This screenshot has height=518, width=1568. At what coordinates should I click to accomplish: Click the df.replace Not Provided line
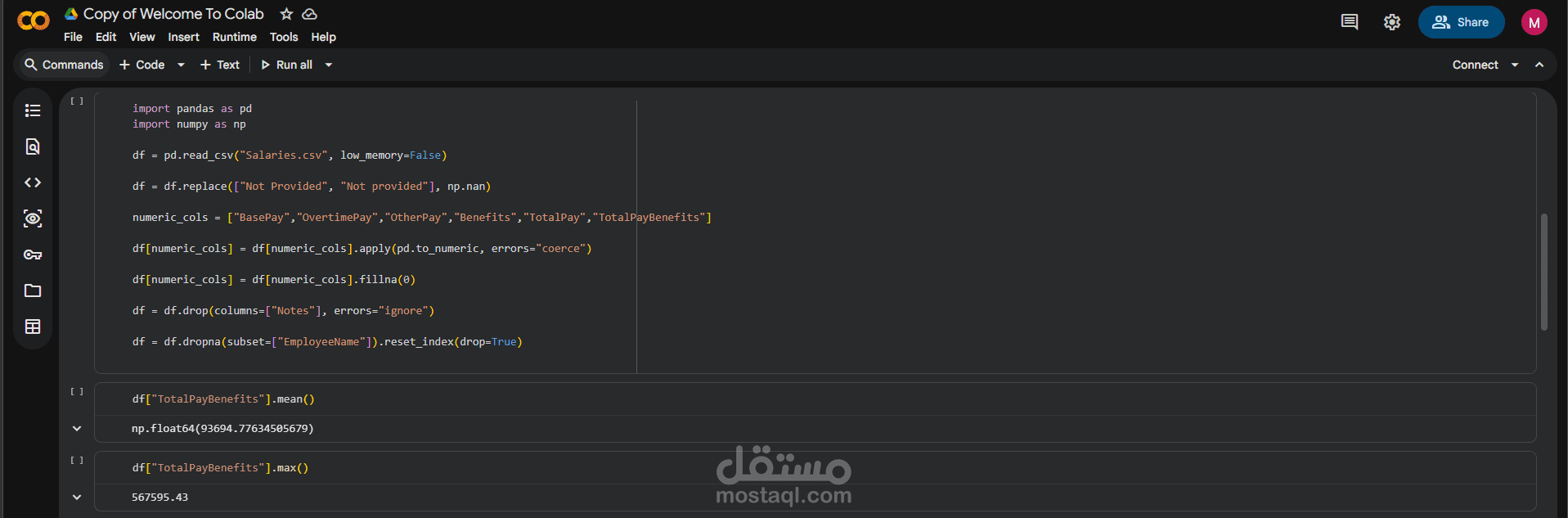point(312,187)
